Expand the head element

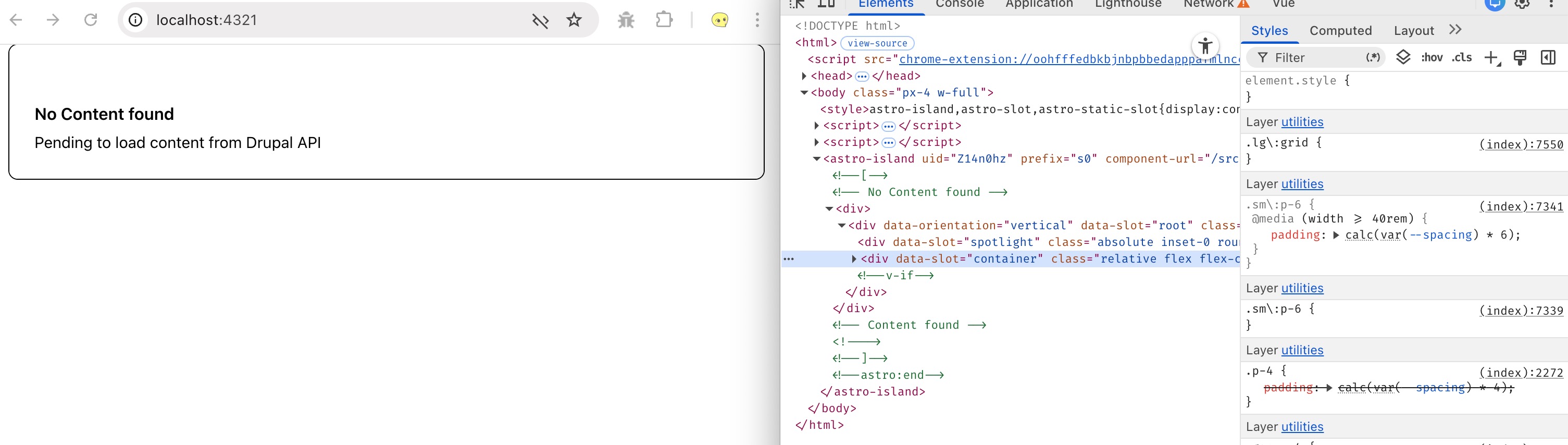click(x=804, y=76)
